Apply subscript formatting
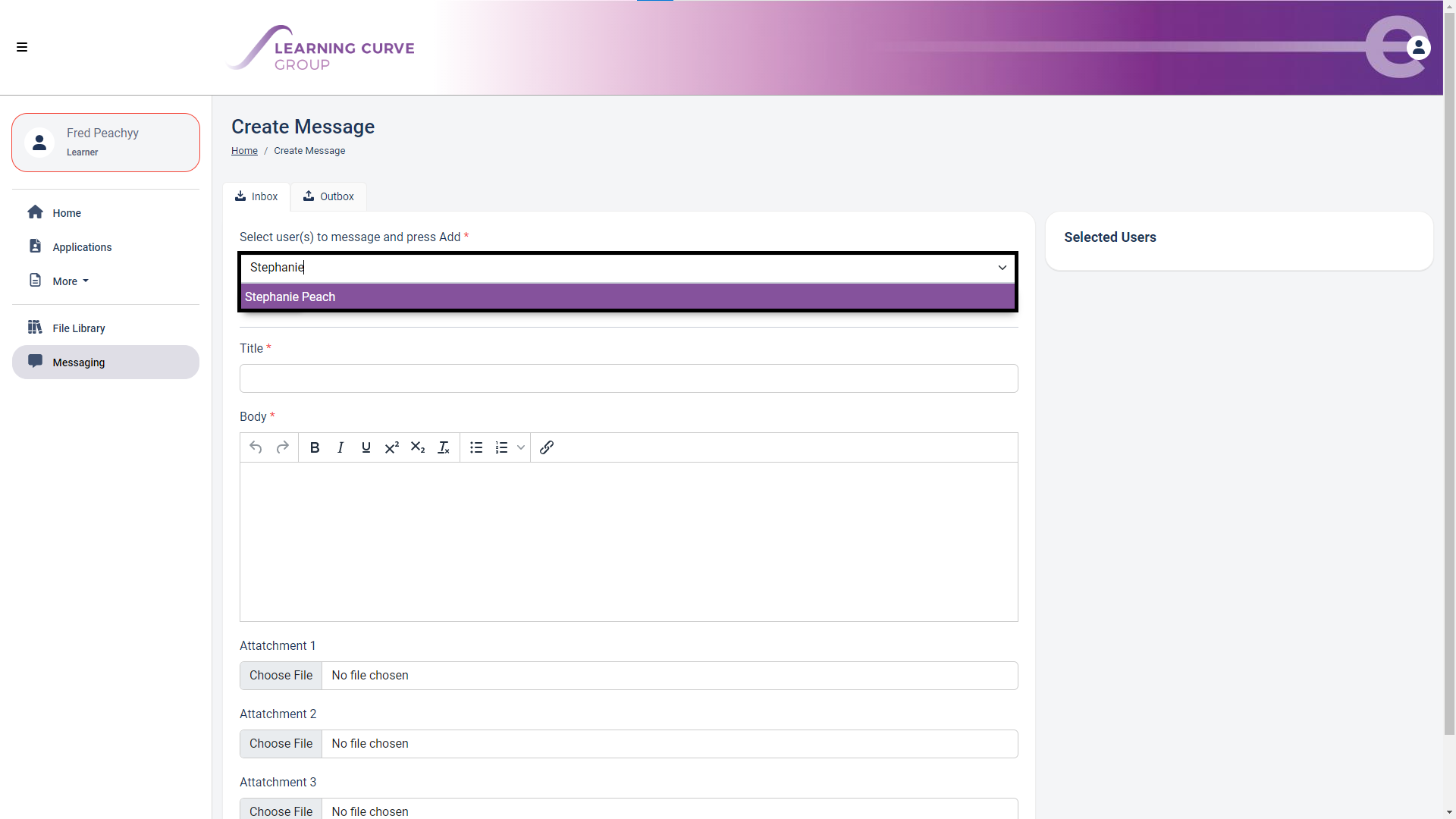1456x819 pixels. pos(418,447)
